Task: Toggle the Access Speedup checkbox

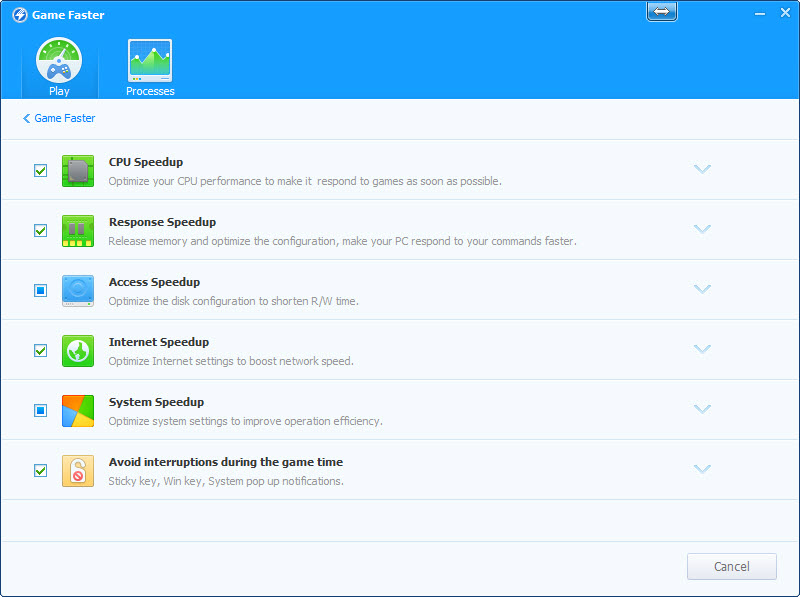Action: click(x=41, y=291)
